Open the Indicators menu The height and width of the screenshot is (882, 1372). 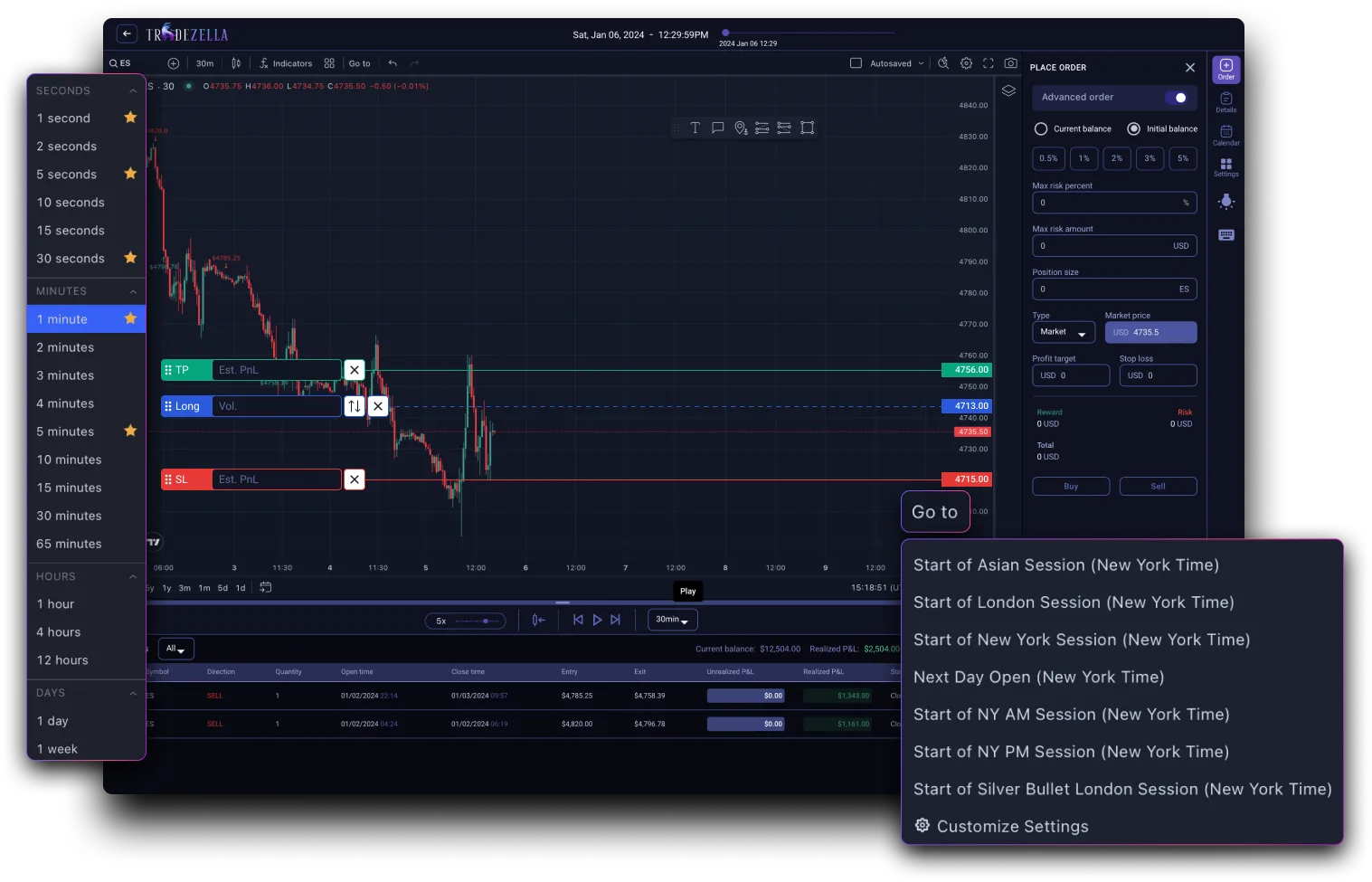pyautogui.click(x=286, y=63)
